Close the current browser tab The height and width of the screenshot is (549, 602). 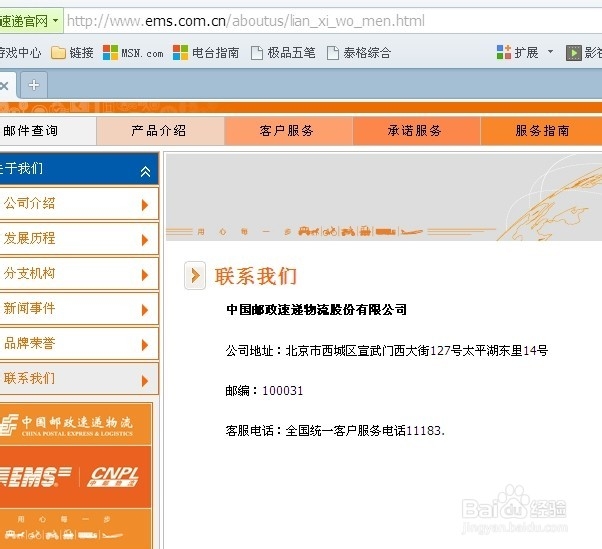(4, 86)
